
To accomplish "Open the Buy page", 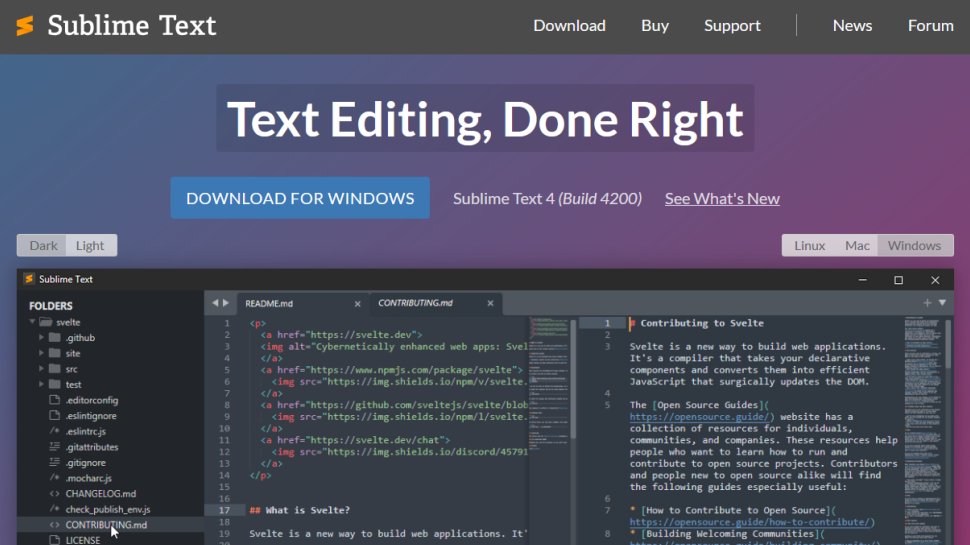I will (655, 25).
